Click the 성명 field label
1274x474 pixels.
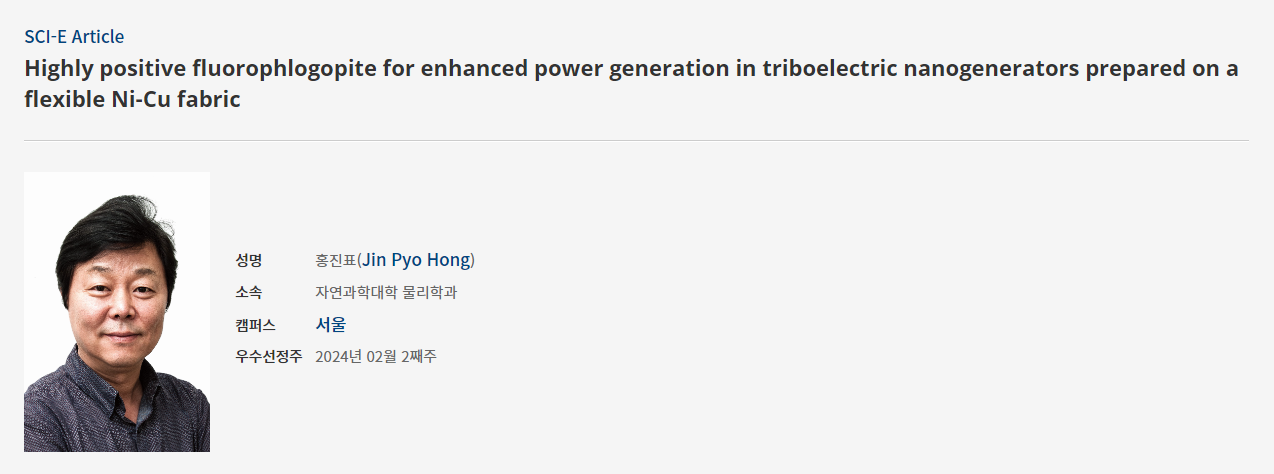tap(249, 260)
